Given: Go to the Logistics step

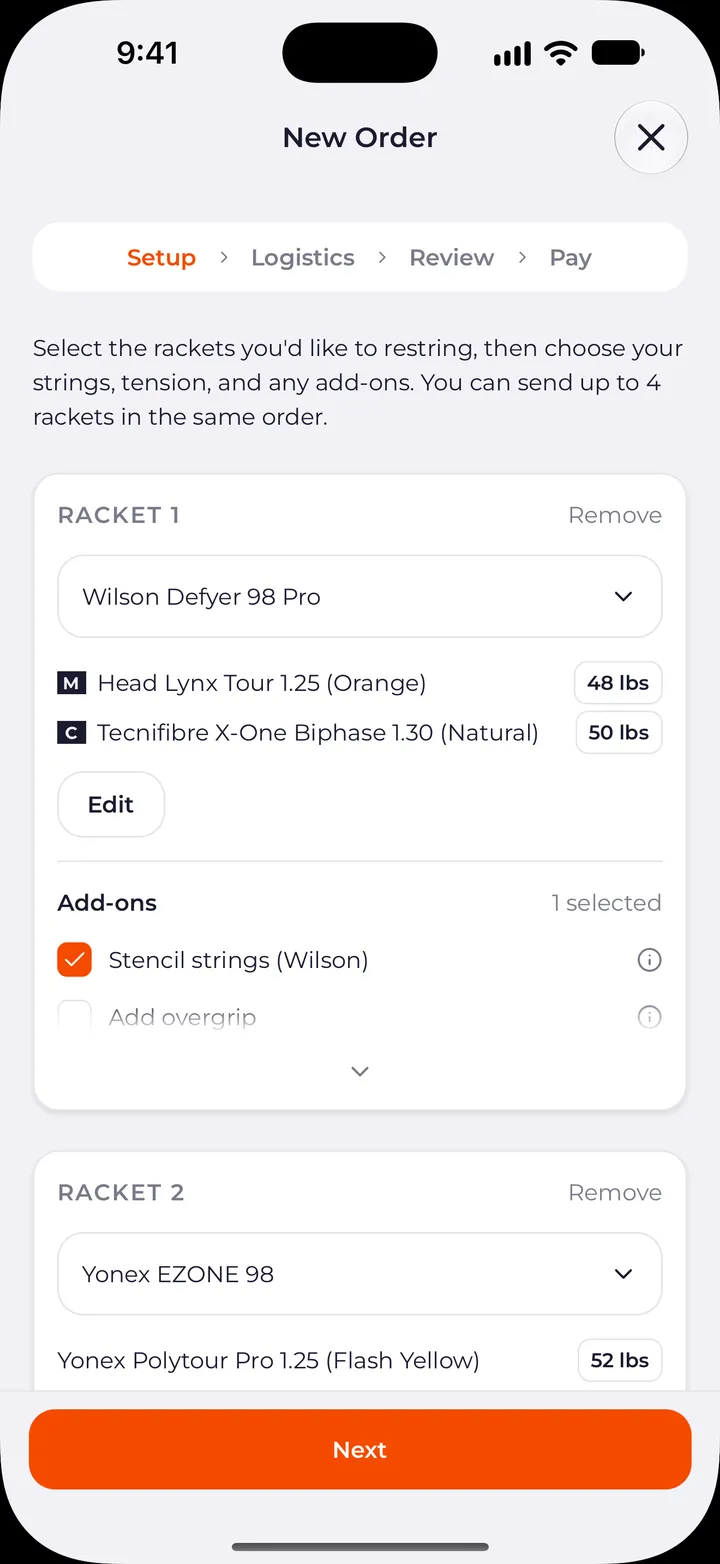Looking at the screenshot, I should point(303,258).
